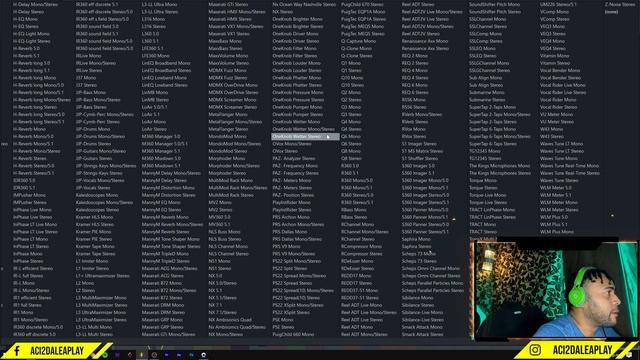
Task: Pick Vitamin Mono plugin
Action: click(554, 56)
